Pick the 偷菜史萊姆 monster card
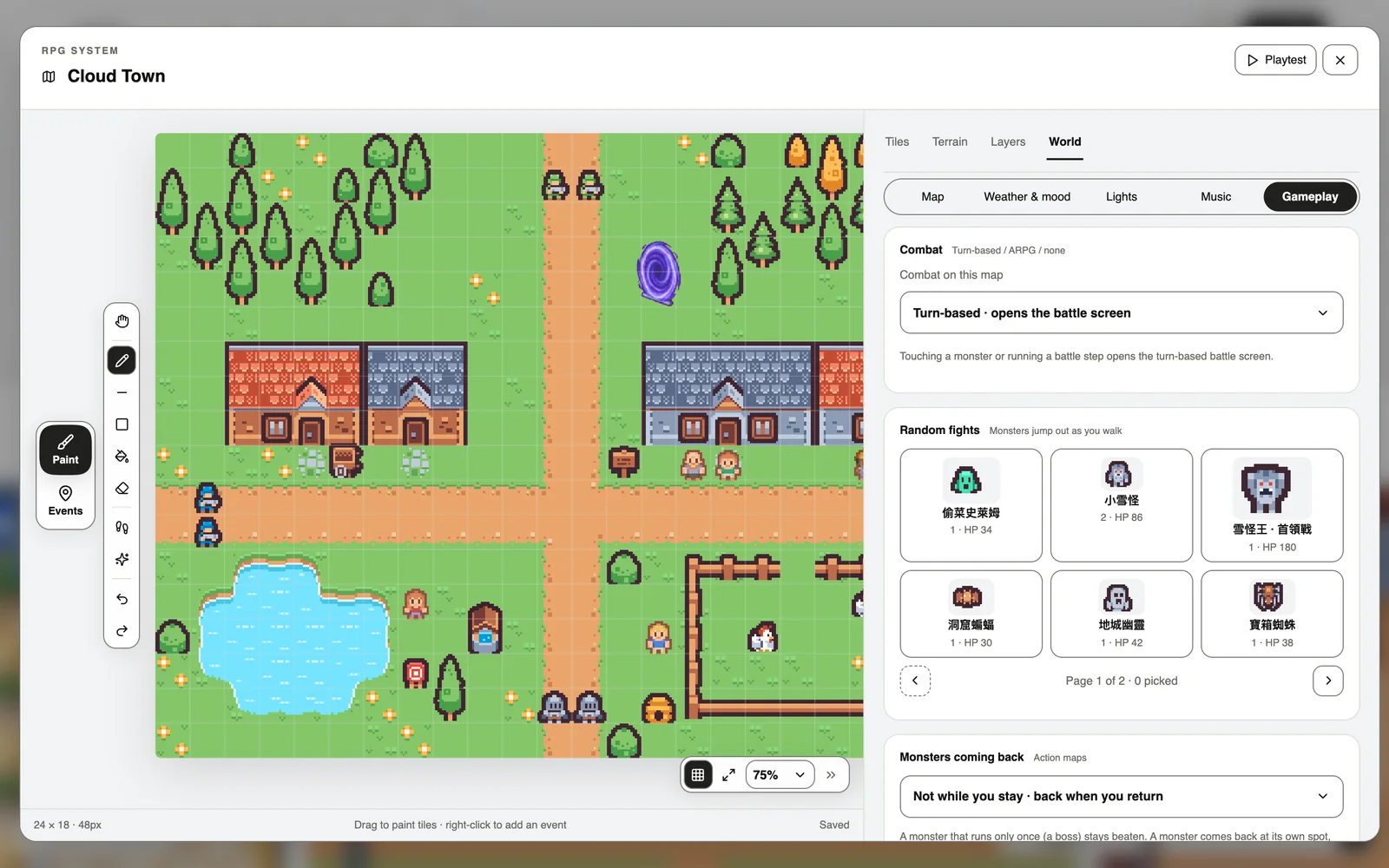 coord(971,505)
